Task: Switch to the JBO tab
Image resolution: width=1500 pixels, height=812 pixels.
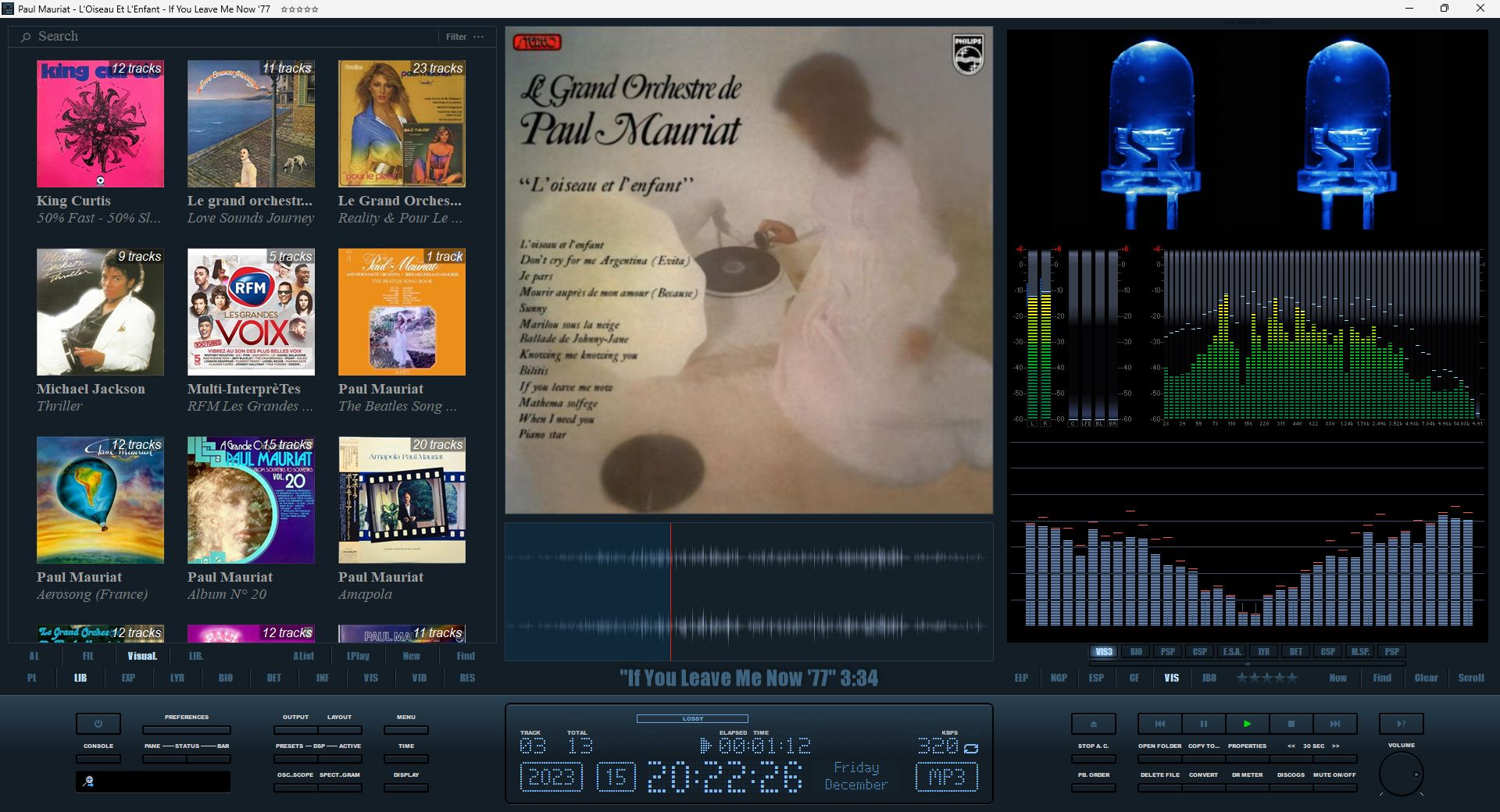Action: [x=1209, y=678]
